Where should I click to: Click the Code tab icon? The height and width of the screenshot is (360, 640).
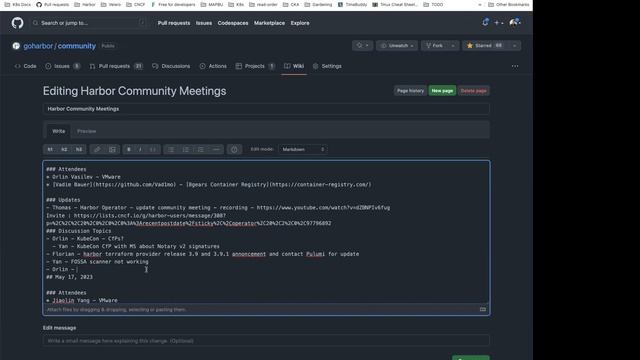coord(18,66)
